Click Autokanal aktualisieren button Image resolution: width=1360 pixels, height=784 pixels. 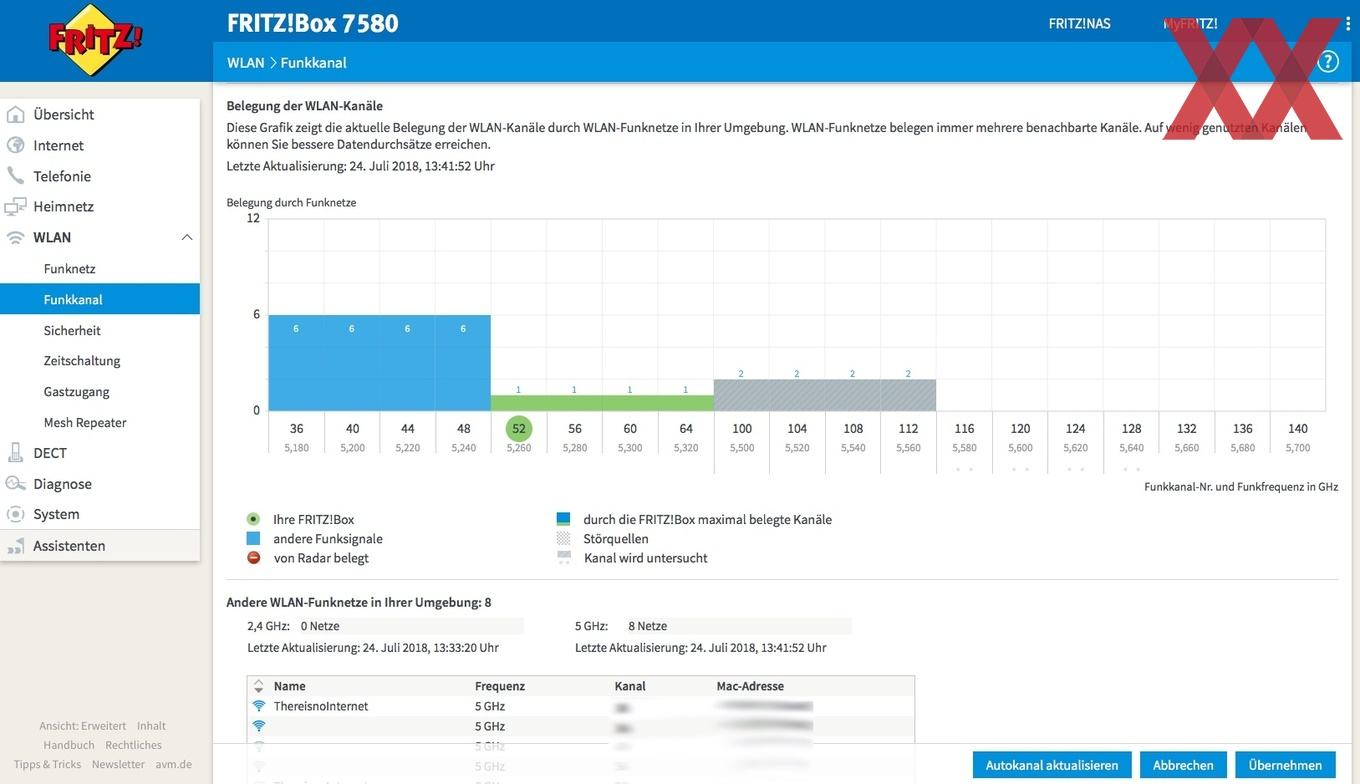(1052, 765)
